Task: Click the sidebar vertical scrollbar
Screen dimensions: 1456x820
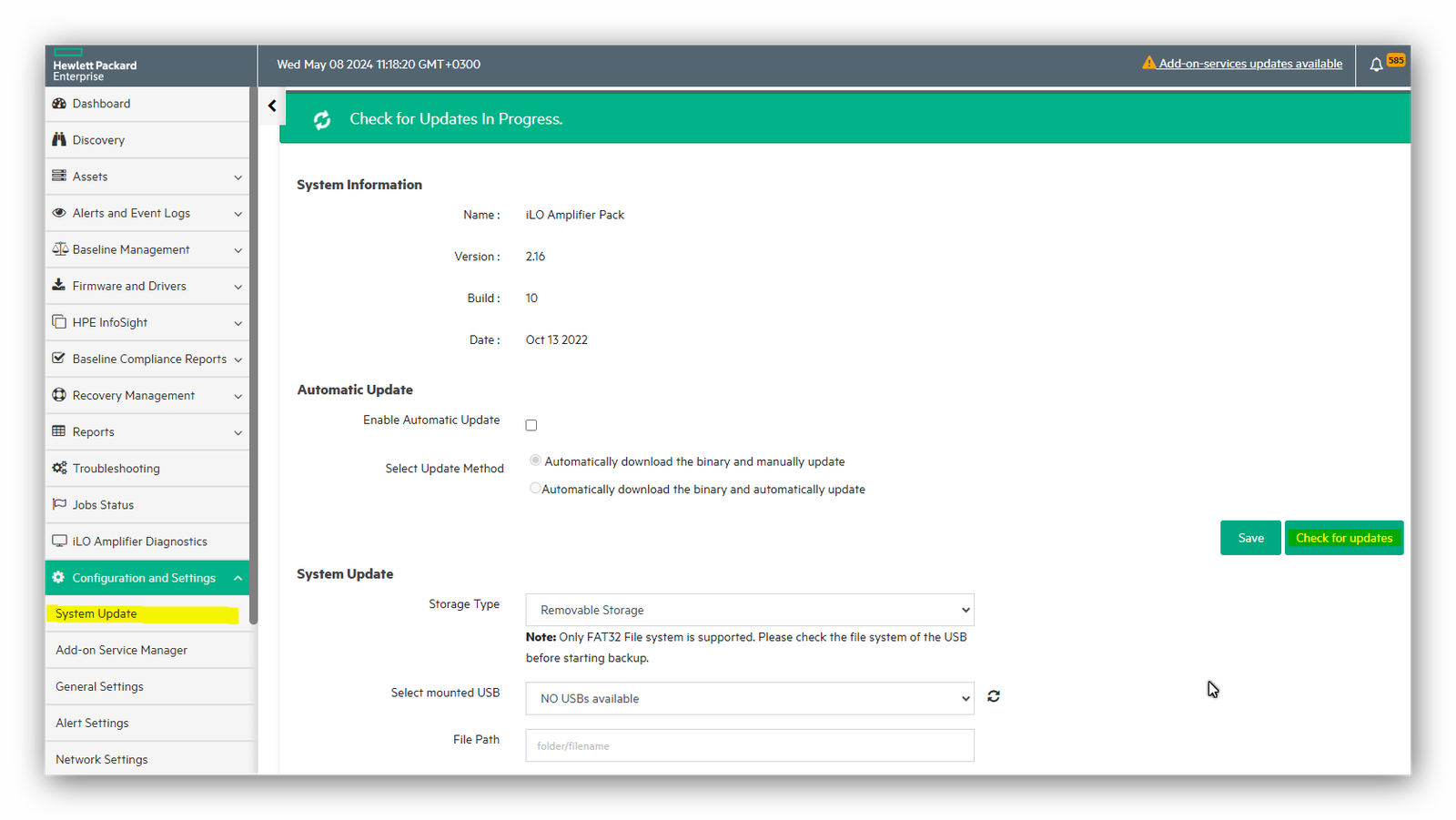Action: pyautogui.click(x=254, y=355)
